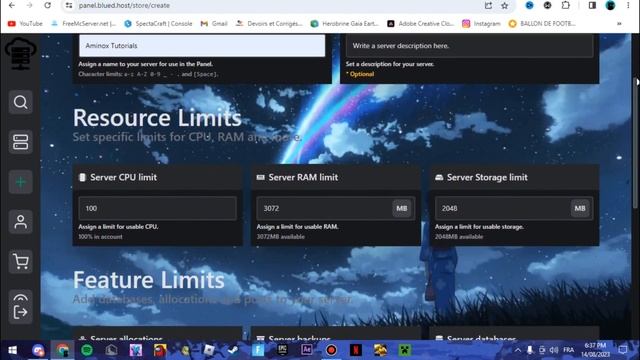Go back with the browser back arrow
640x360 pixels.
(12, 5)
